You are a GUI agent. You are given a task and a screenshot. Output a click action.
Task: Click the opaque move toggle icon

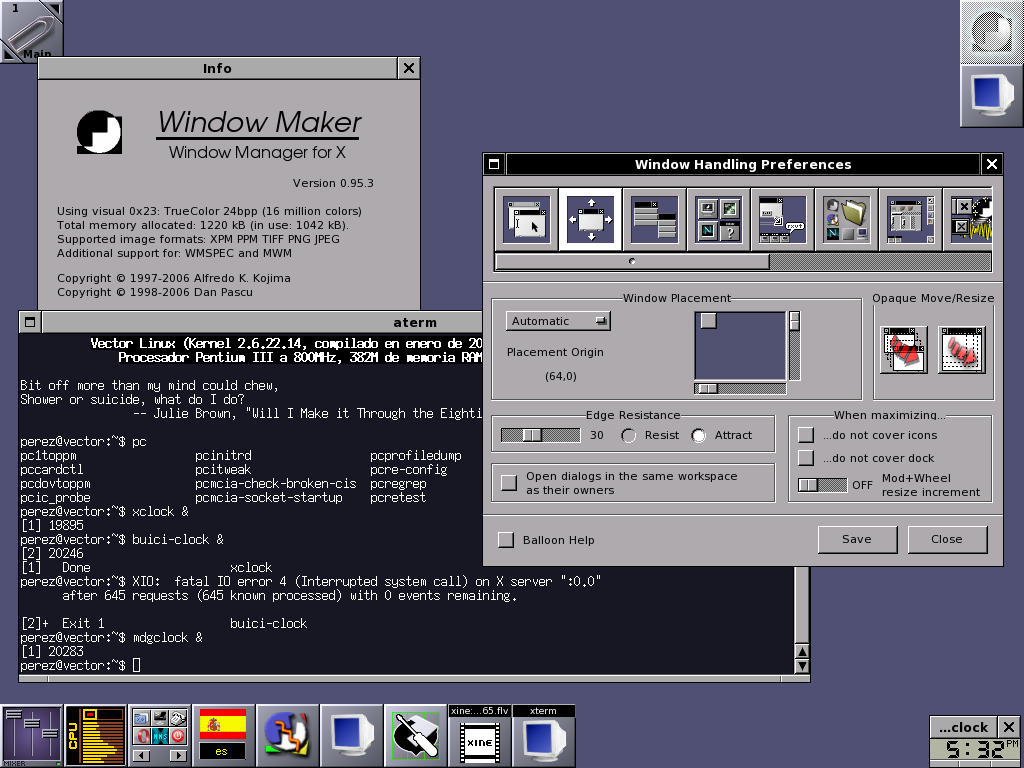coord(904,350)
